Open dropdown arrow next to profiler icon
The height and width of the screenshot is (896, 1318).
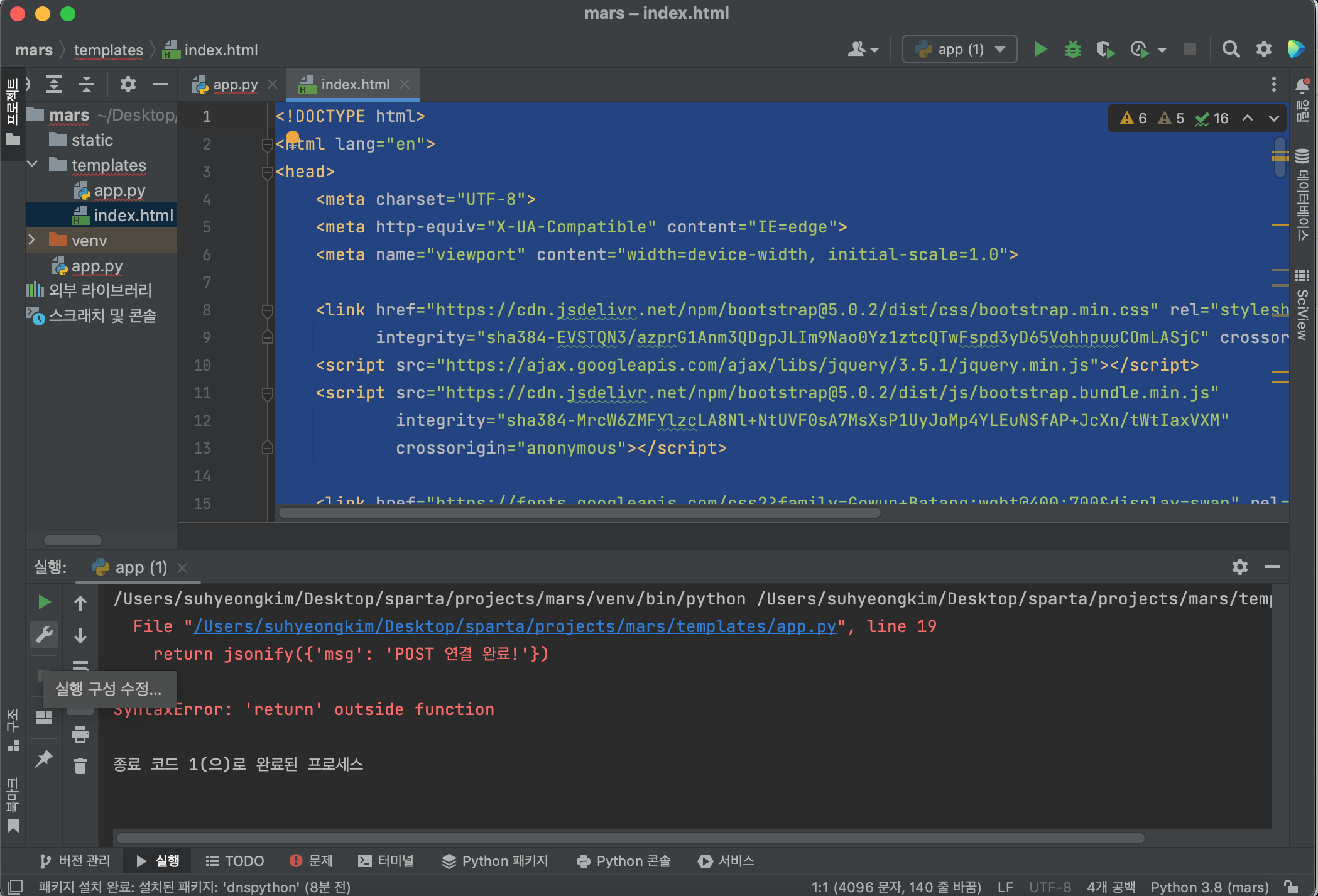point(1162,50)
